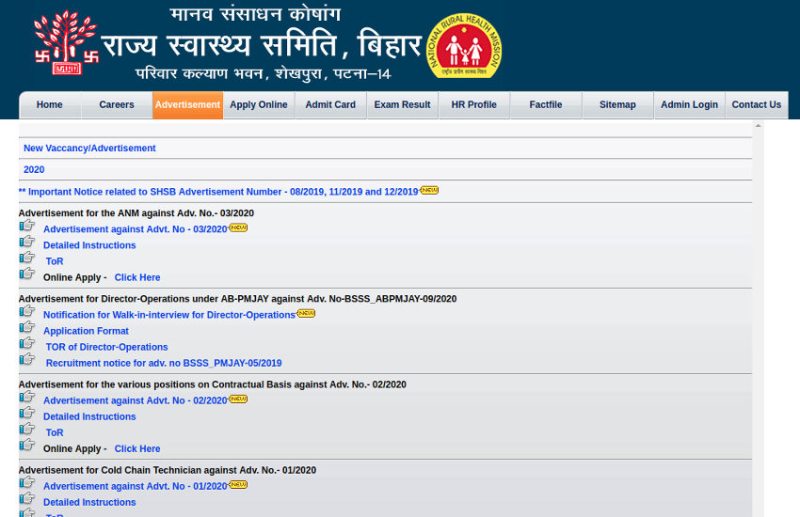Click hand icon beside Advertisement against Advt. No - 03/2020

27,225
